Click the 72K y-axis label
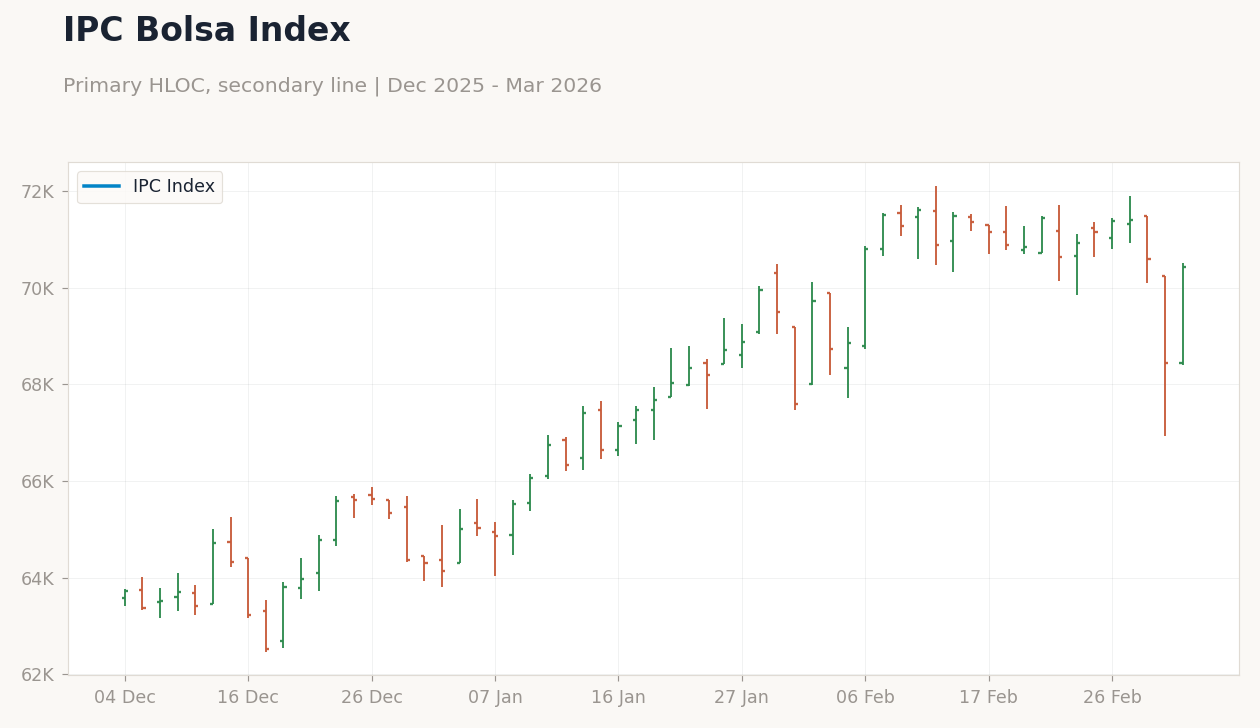 [x=44, y=191]
